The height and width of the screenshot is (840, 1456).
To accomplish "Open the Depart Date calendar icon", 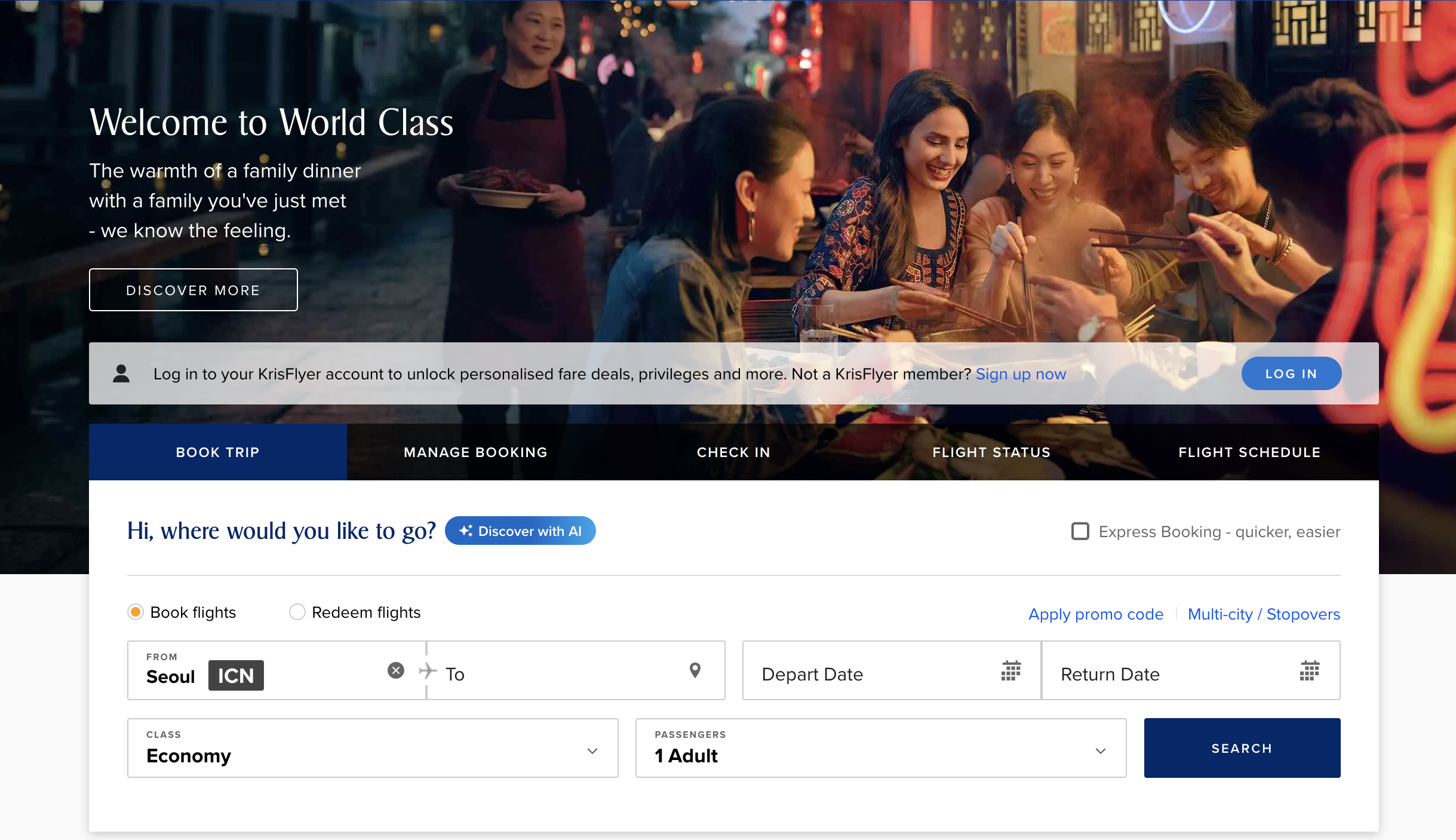I will (x=1010, y=671).
